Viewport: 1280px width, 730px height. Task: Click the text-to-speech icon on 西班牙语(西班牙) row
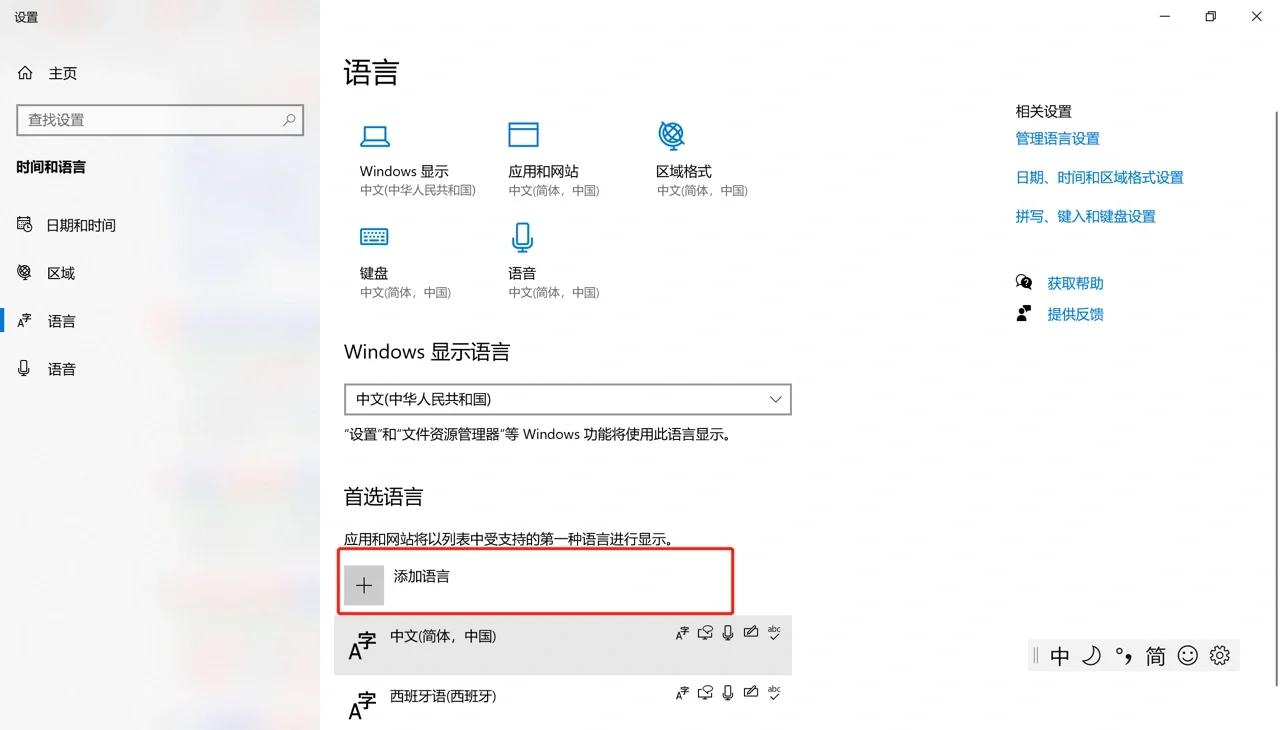pos(705,692)
